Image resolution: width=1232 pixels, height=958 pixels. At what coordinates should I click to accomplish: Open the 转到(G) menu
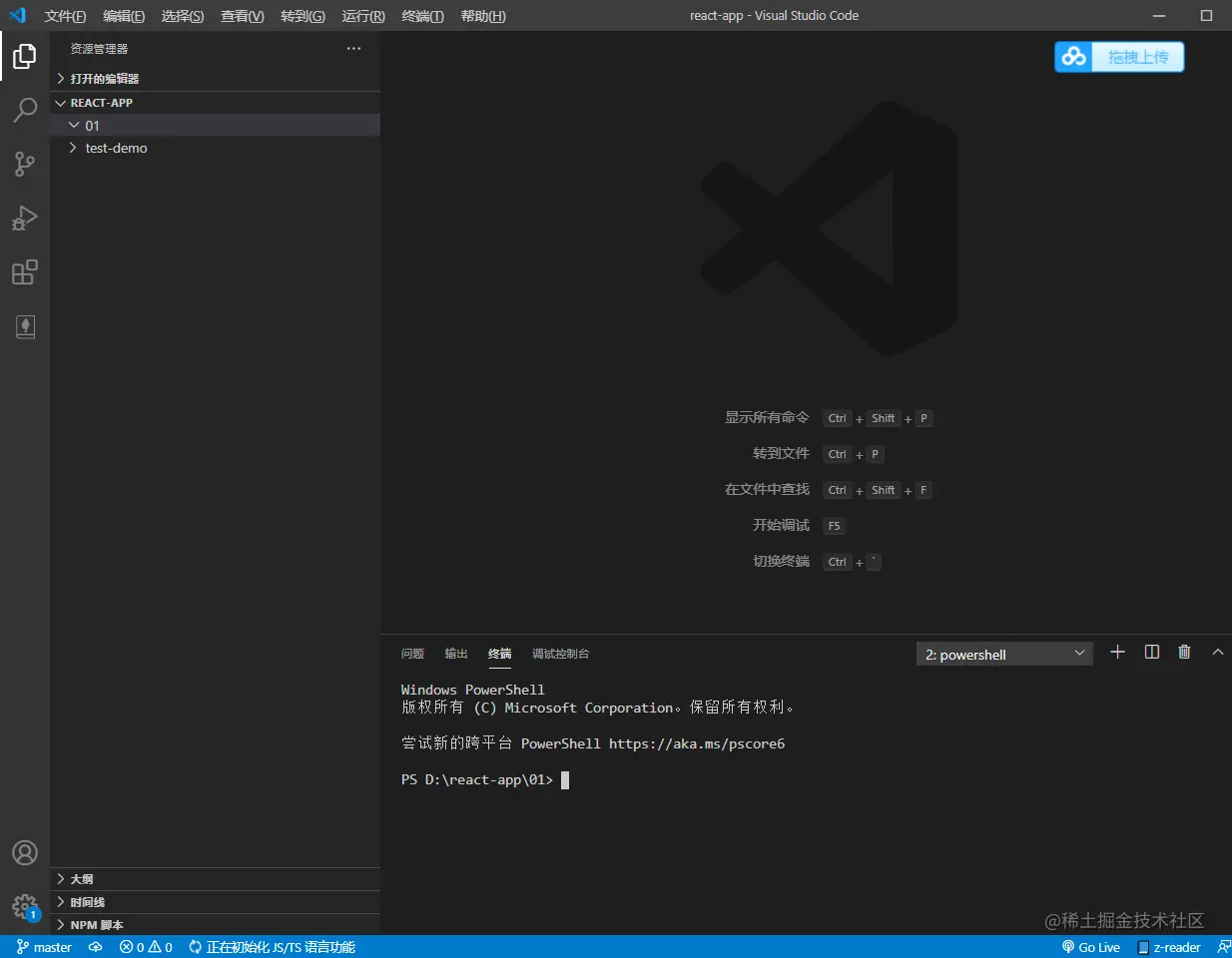coord(303,16)
